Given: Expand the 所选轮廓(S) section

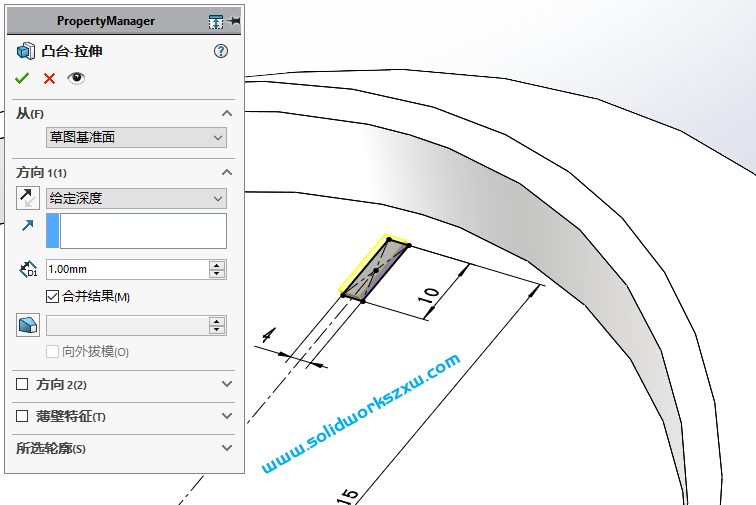Looking at the screenshot, I should pyautogui.click(x=227, y=448).
